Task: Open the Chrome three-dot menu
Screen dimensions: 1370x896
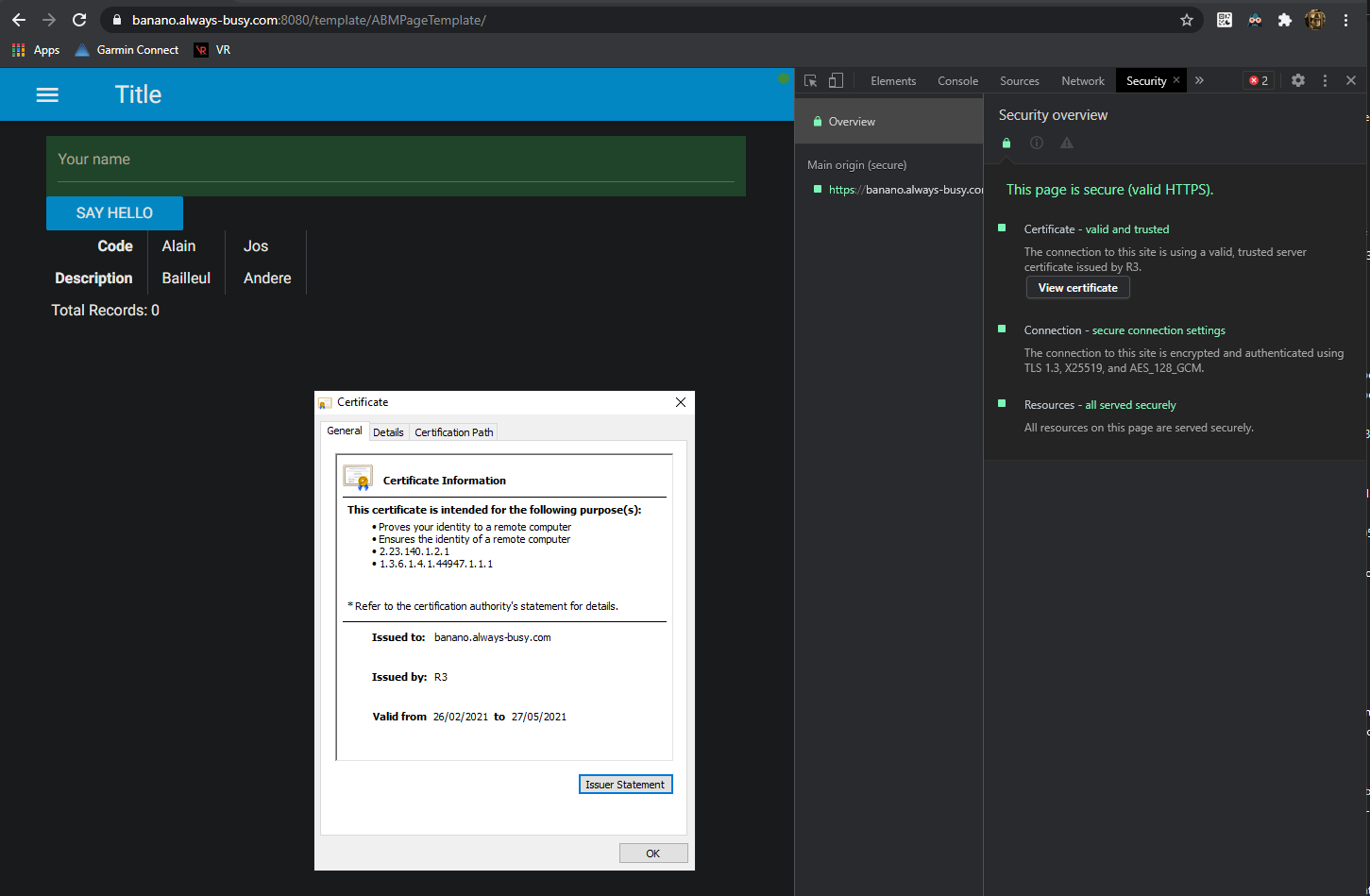Action: 1346,20
